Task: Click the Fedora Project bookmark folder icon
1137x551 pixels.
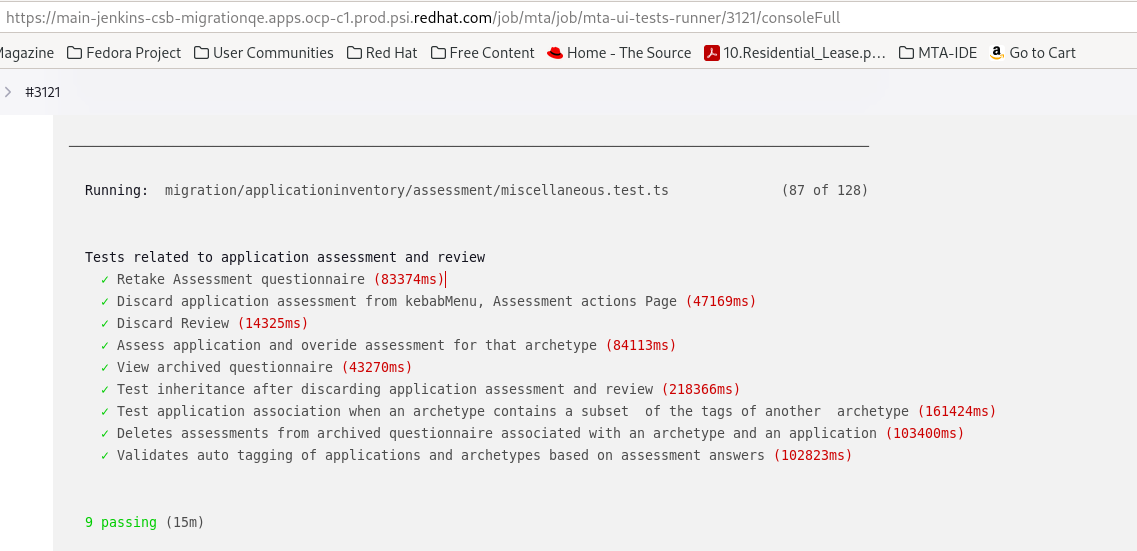Action: point(74,53)
